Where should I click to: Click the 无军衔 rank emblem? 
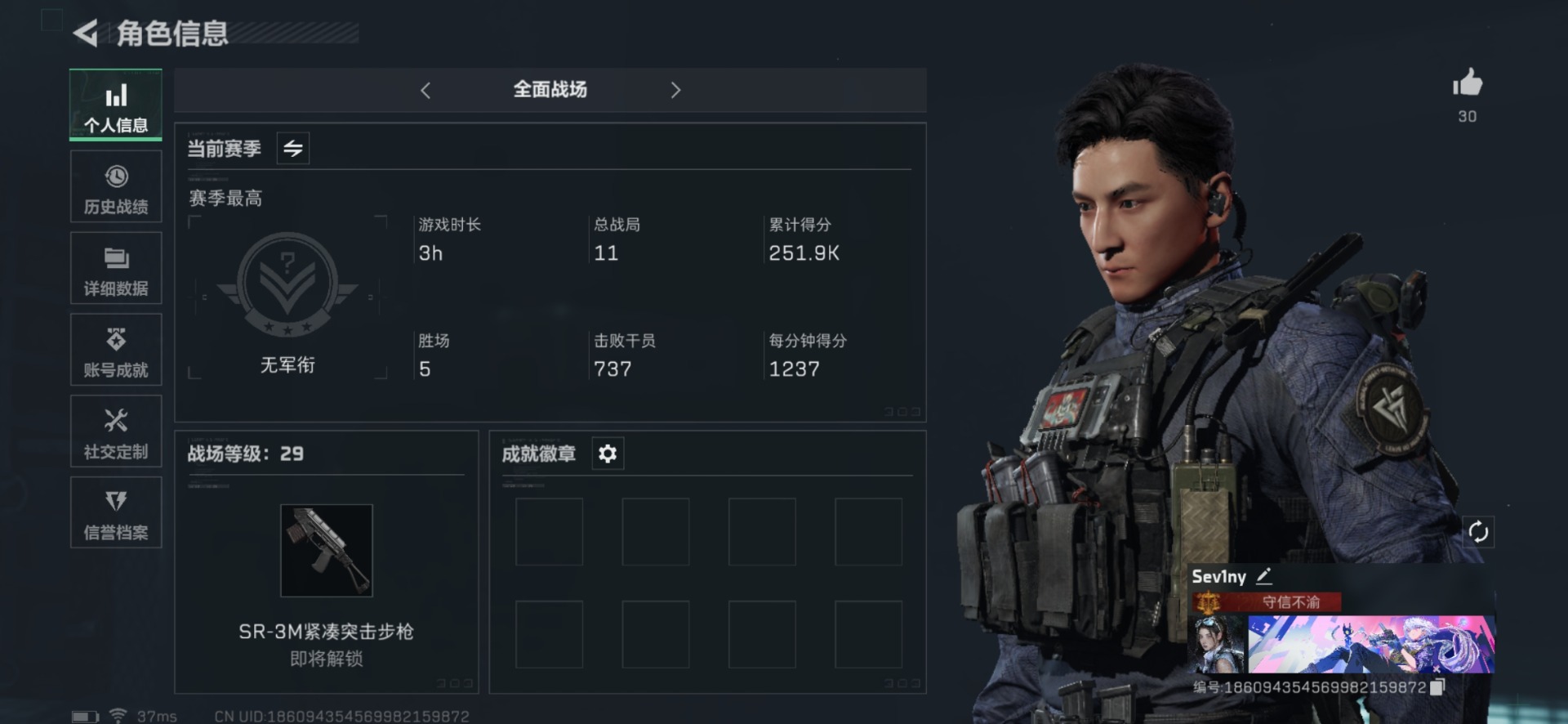pos(287,284)
